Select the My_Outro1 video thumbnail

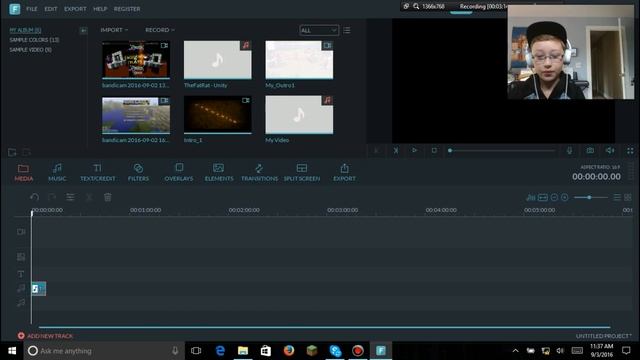[299, 60]
